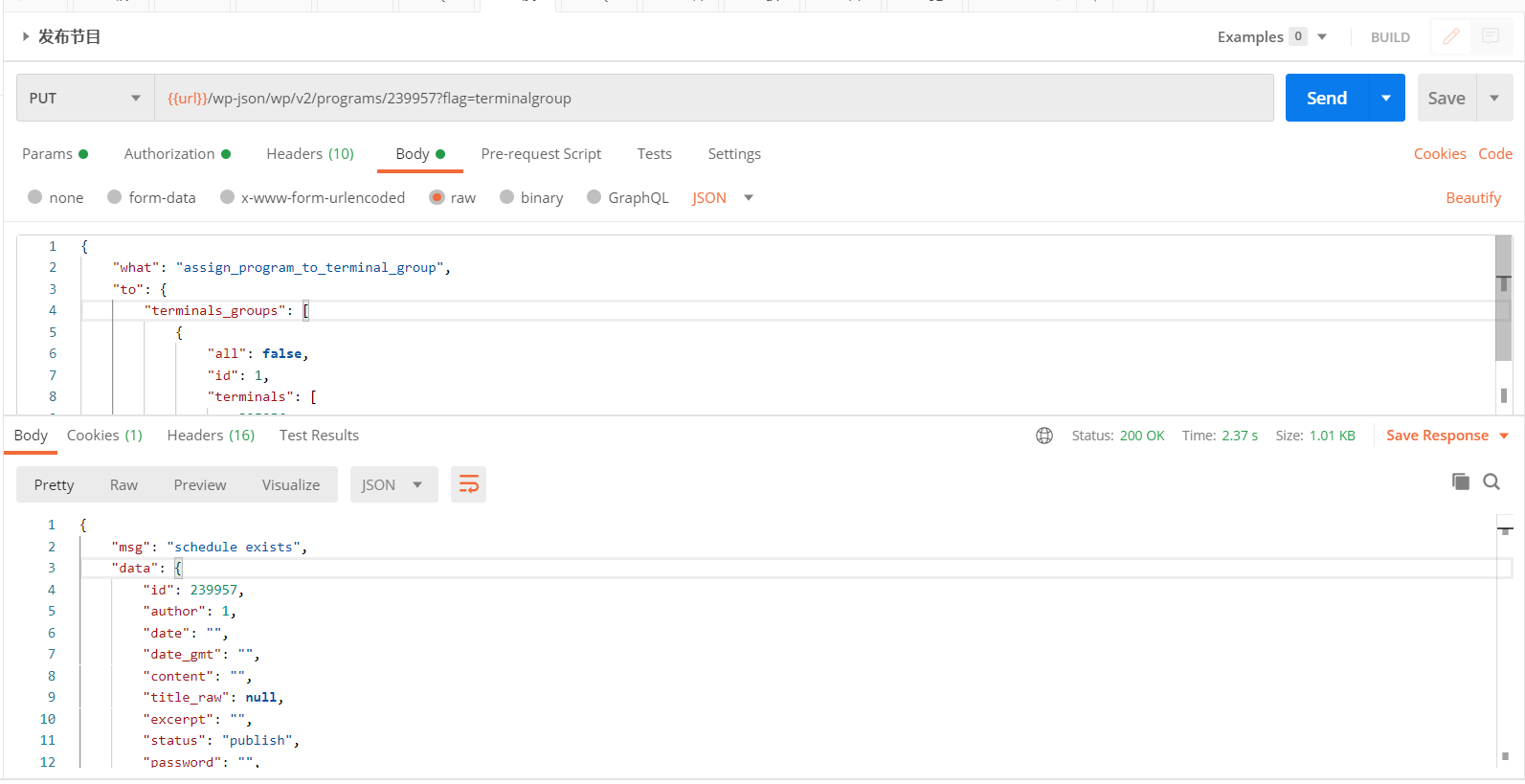Switch to the Pre-request Script tab
The image size is (1525, 784).
pyautogui.click(x=541, y=154)
